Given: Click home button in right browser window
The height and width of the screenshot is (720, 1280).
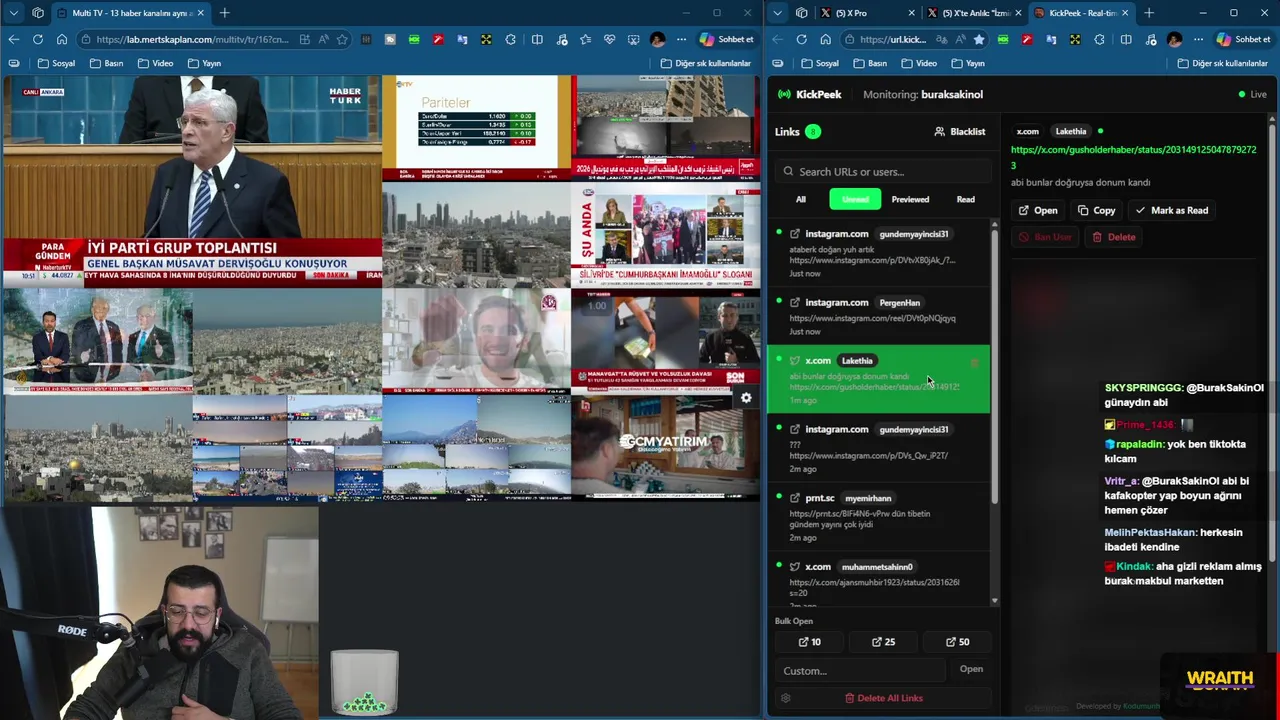Looking at the screenshot, I should [x=825, y=39].
